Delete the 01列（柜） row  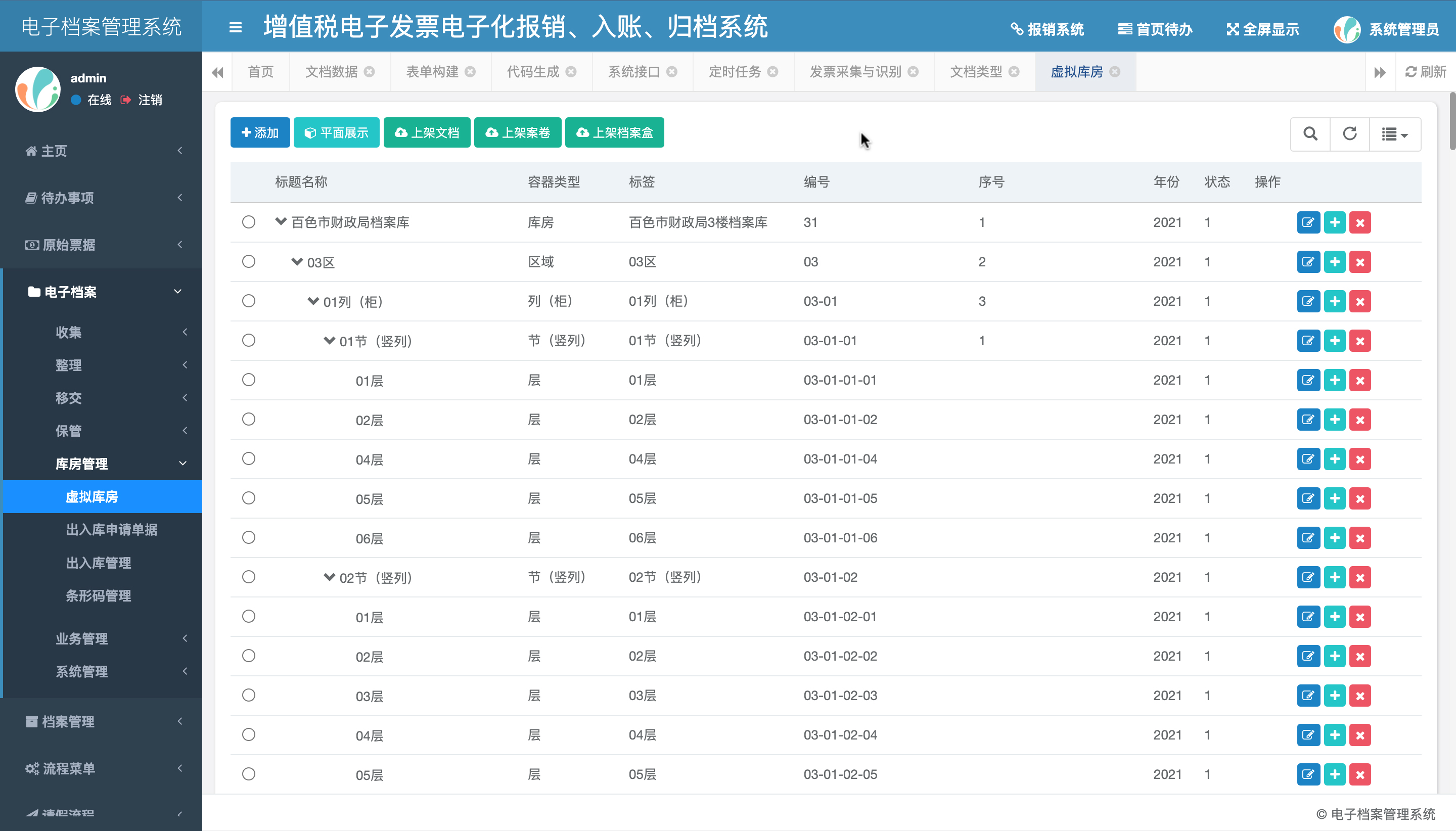click(x=1360, y=301)
